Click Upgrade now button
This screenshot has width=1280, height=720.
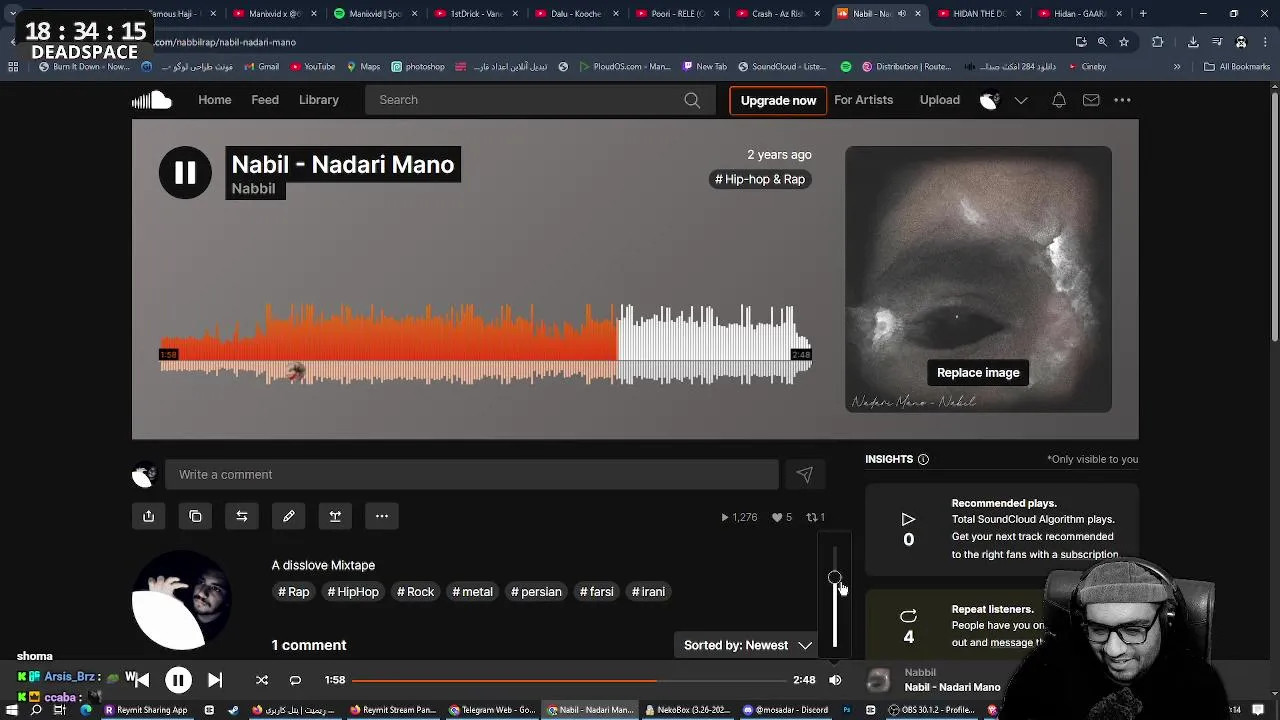pyautogui.click(x=778, y=100)
